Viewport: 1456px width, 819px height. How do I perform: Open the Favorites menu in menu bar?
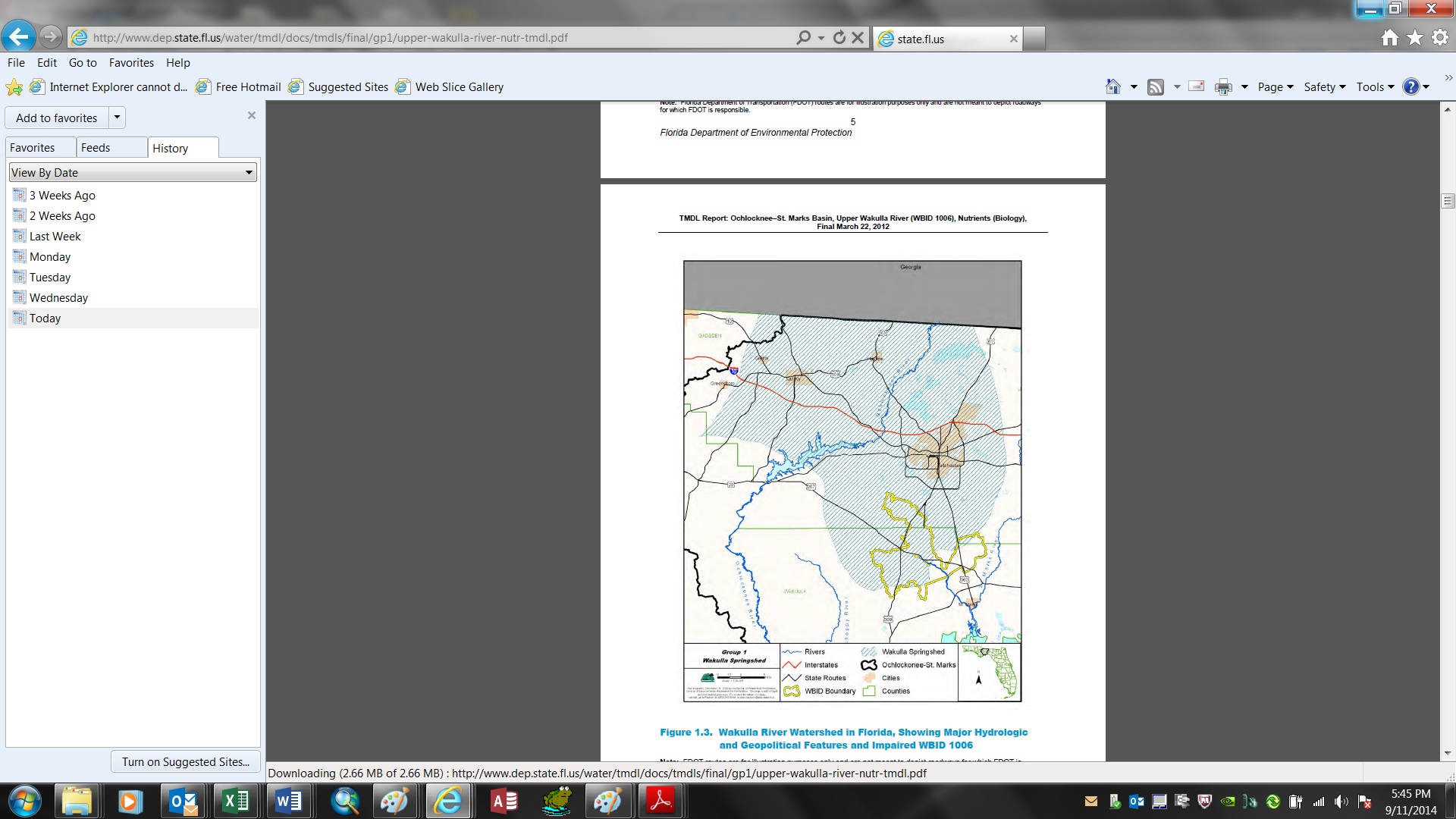tap(131, 63)
